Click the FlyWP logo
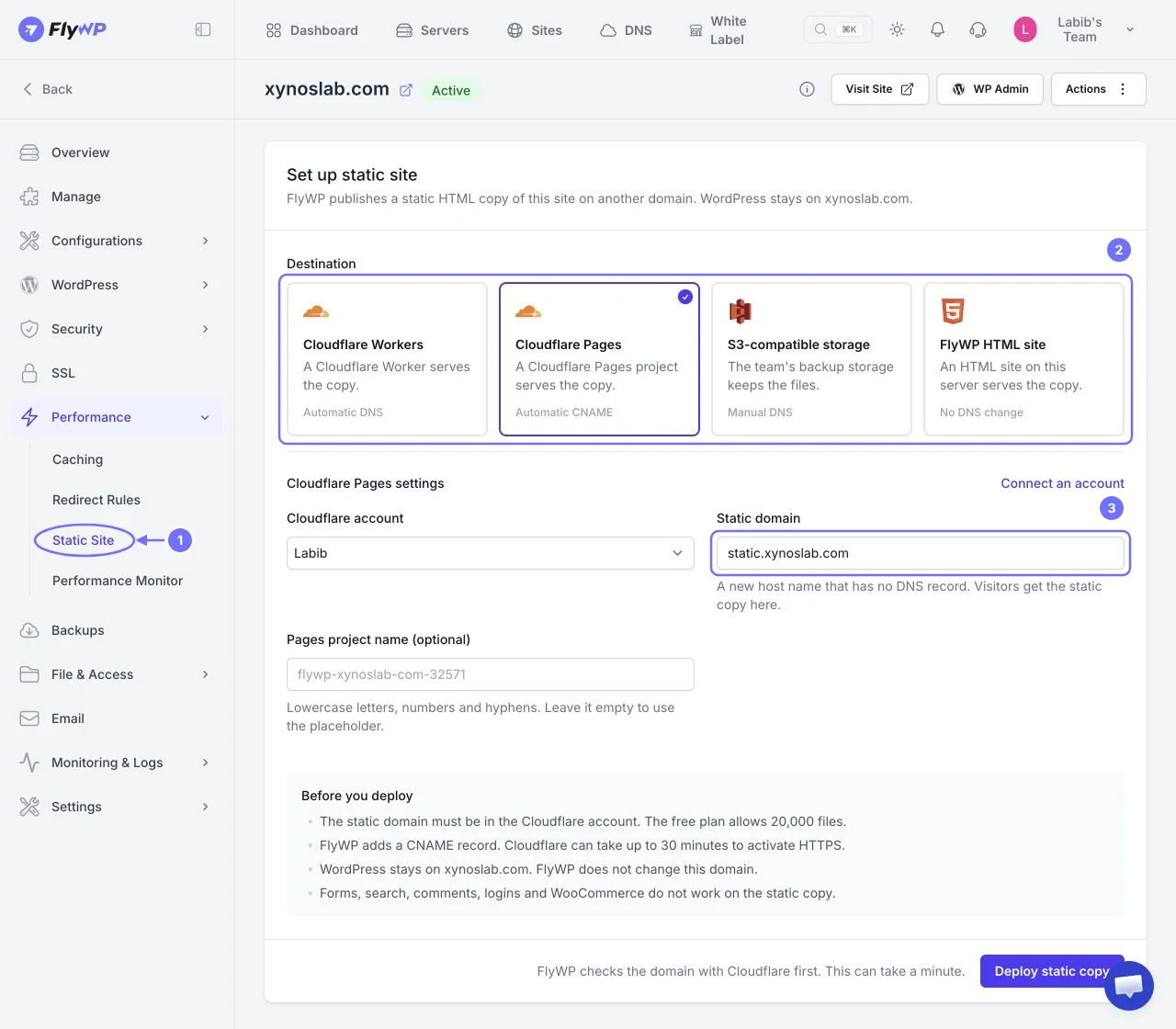1176x1029 pixels. pos(62,29)
